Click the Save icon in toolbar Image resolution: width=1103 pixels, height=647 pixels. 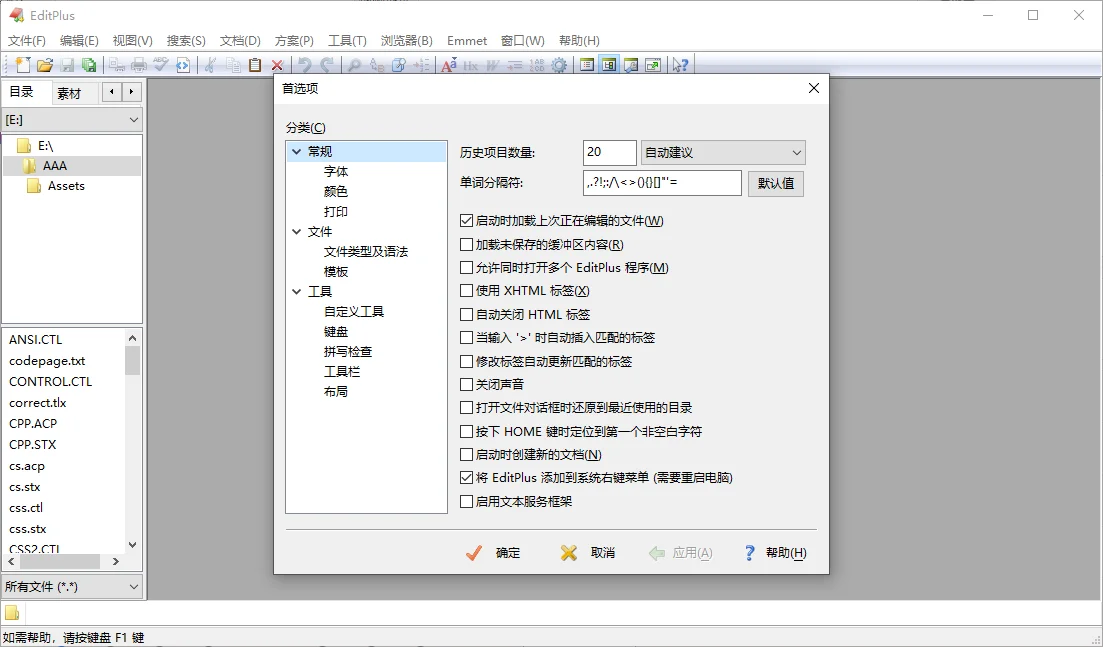click(67, 65)
